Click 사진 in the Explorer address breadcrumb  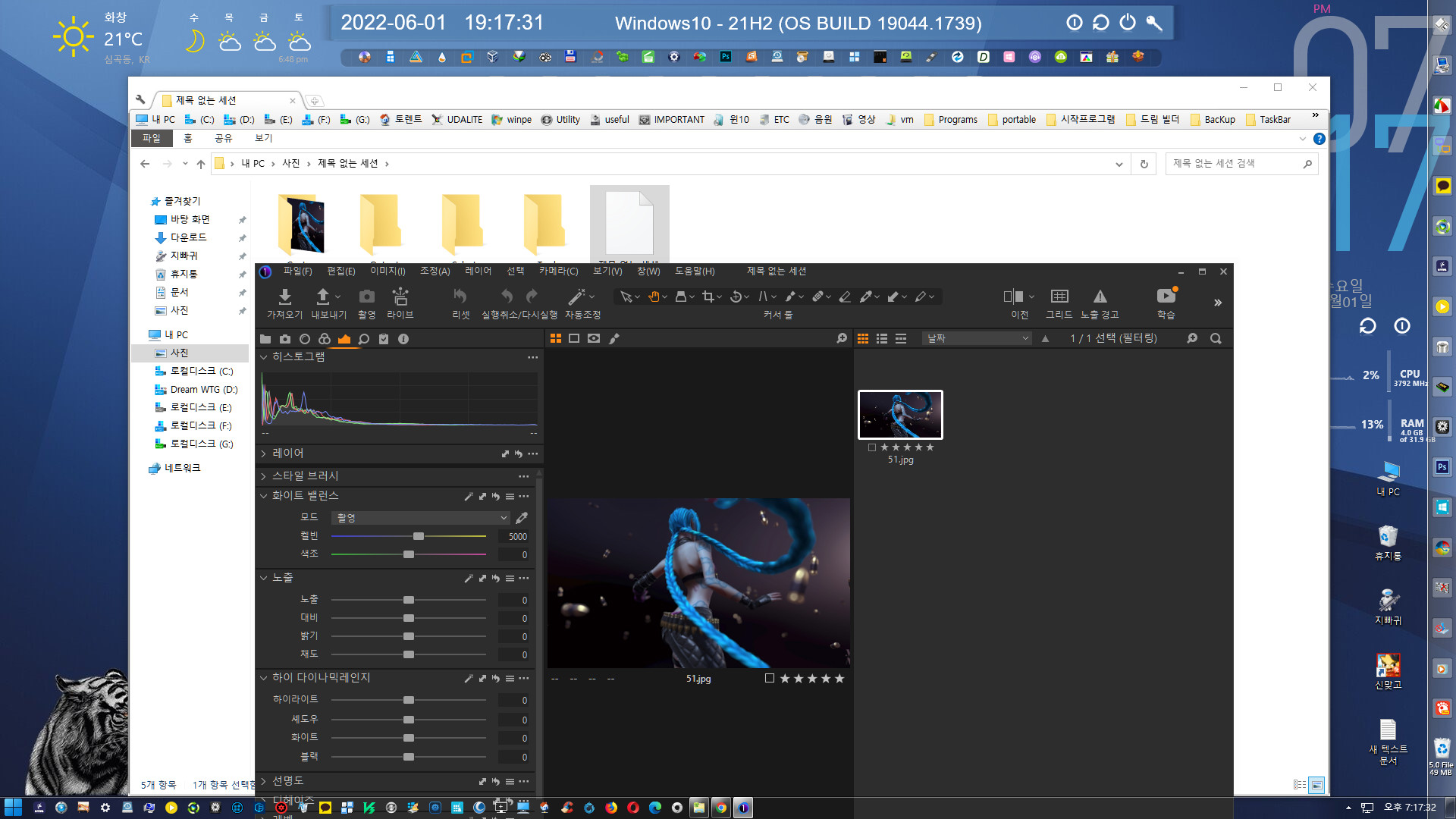[291, 164]
